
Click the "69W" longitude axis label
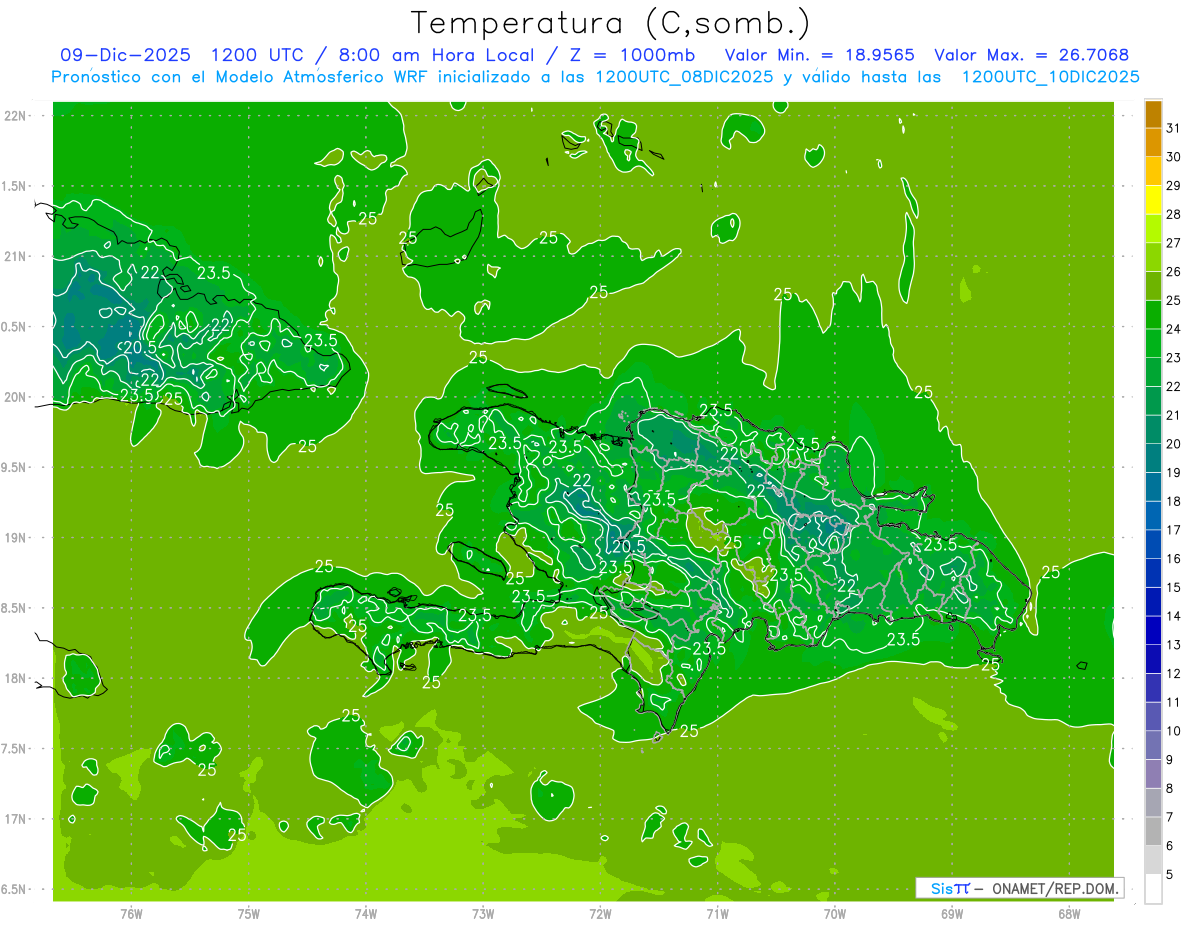point(952,914)
